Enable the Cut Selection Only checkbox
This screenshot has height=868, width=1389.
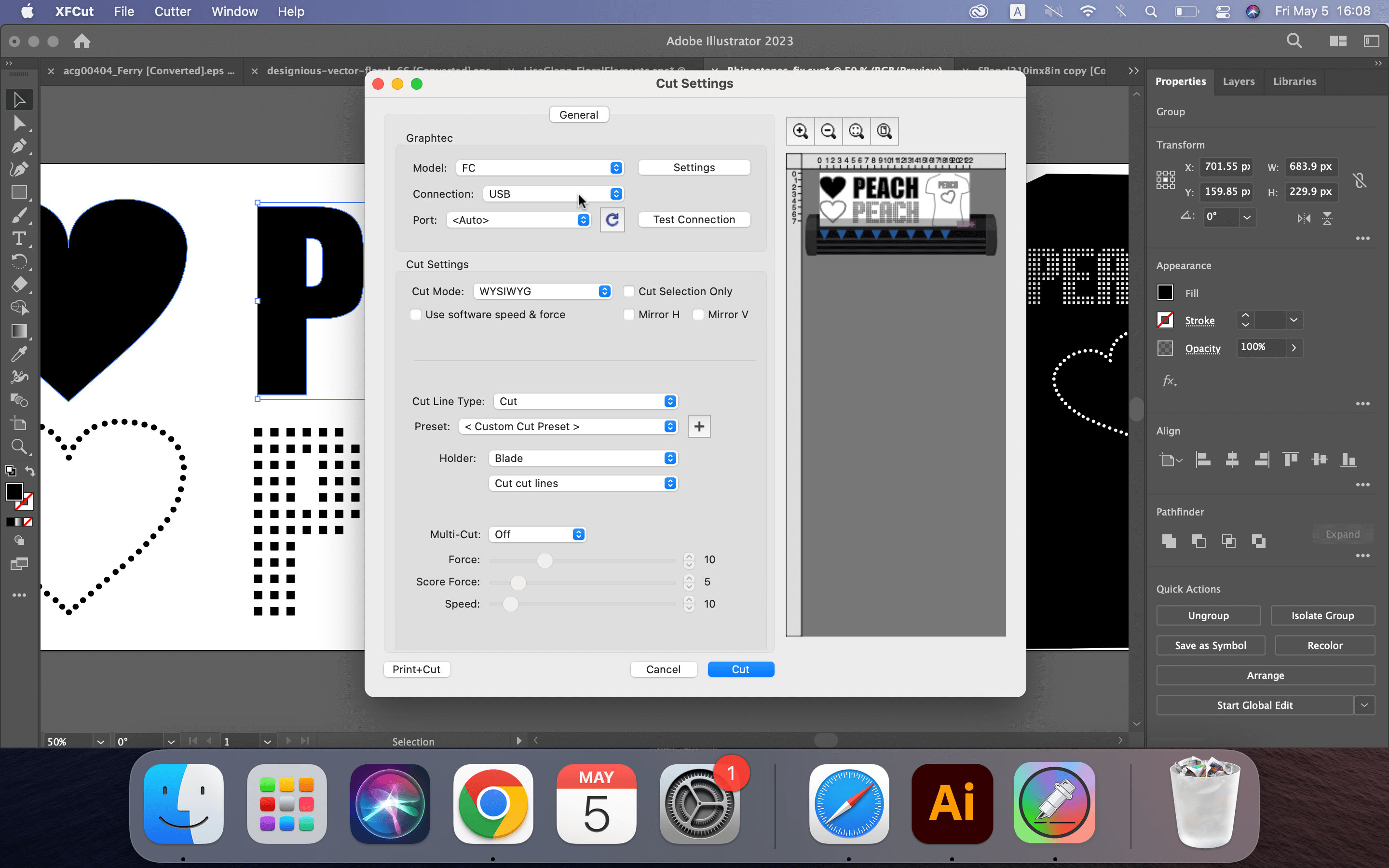point(629,291)
